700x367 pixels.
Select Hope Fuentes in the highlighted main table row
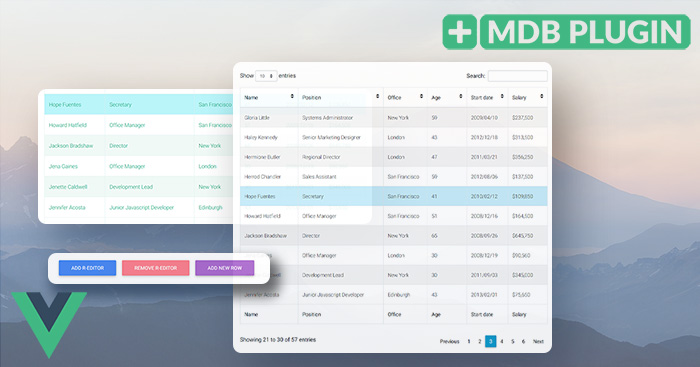pyautogui.click(x=260, y=196)
